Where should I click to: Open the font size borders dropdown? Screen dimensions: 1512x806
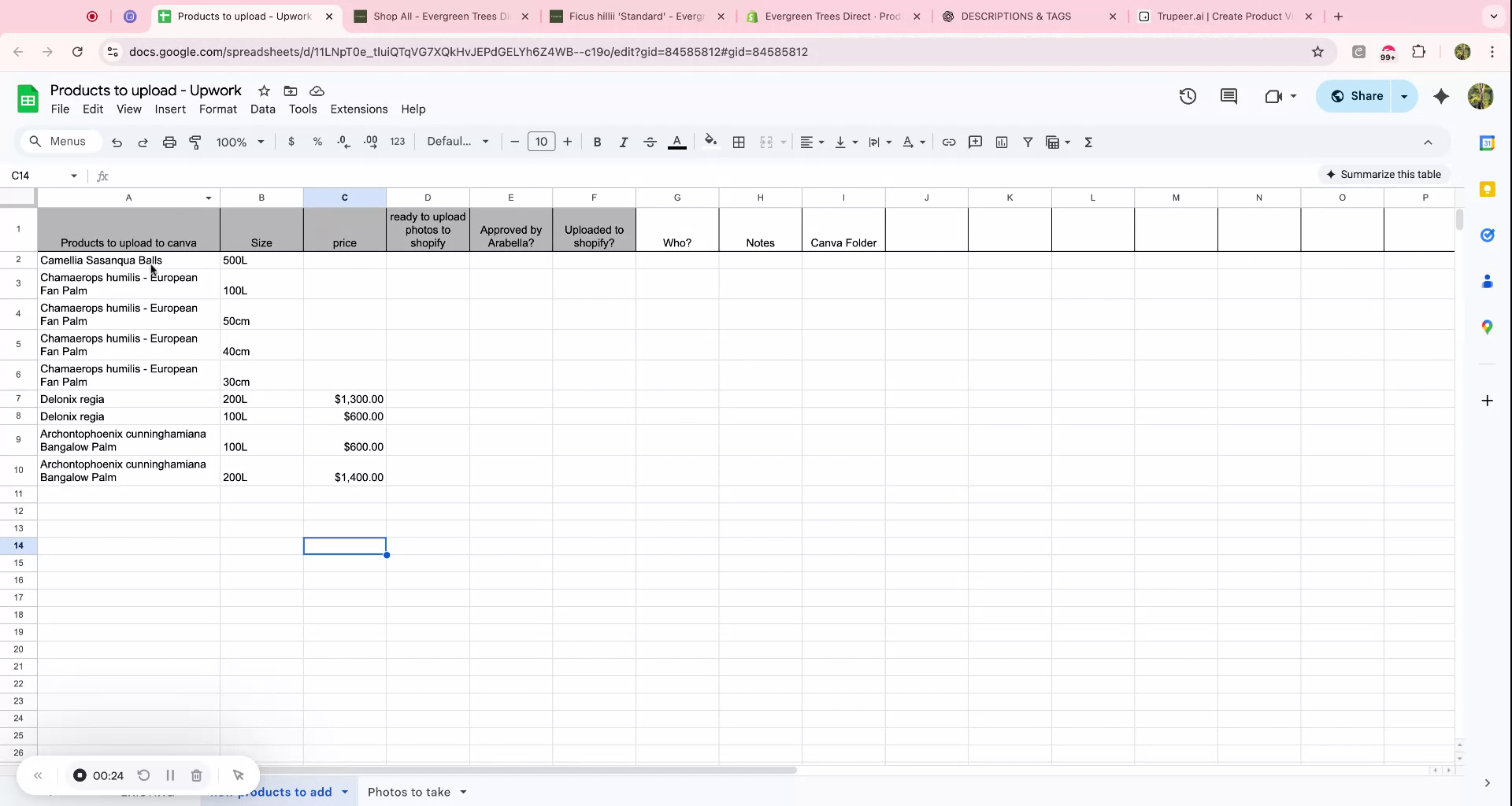point(739,142)
